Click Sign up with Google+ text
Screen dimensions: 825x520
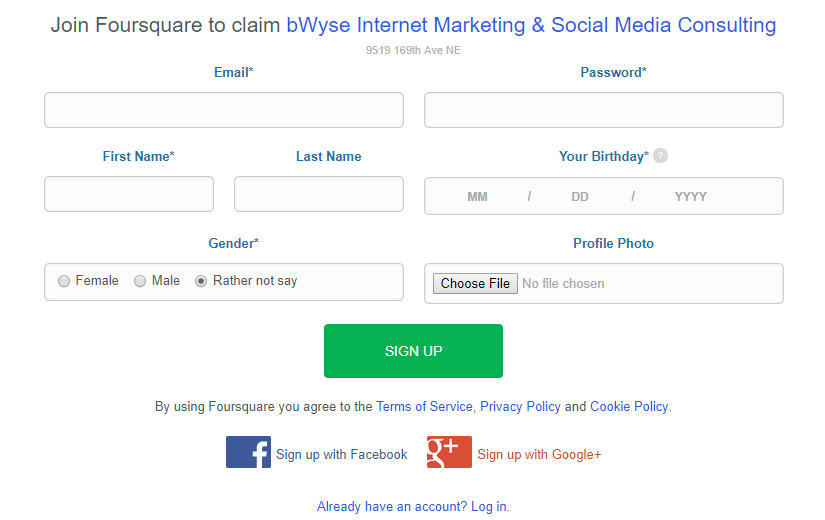pyautogui.click(x=539, y=454)
